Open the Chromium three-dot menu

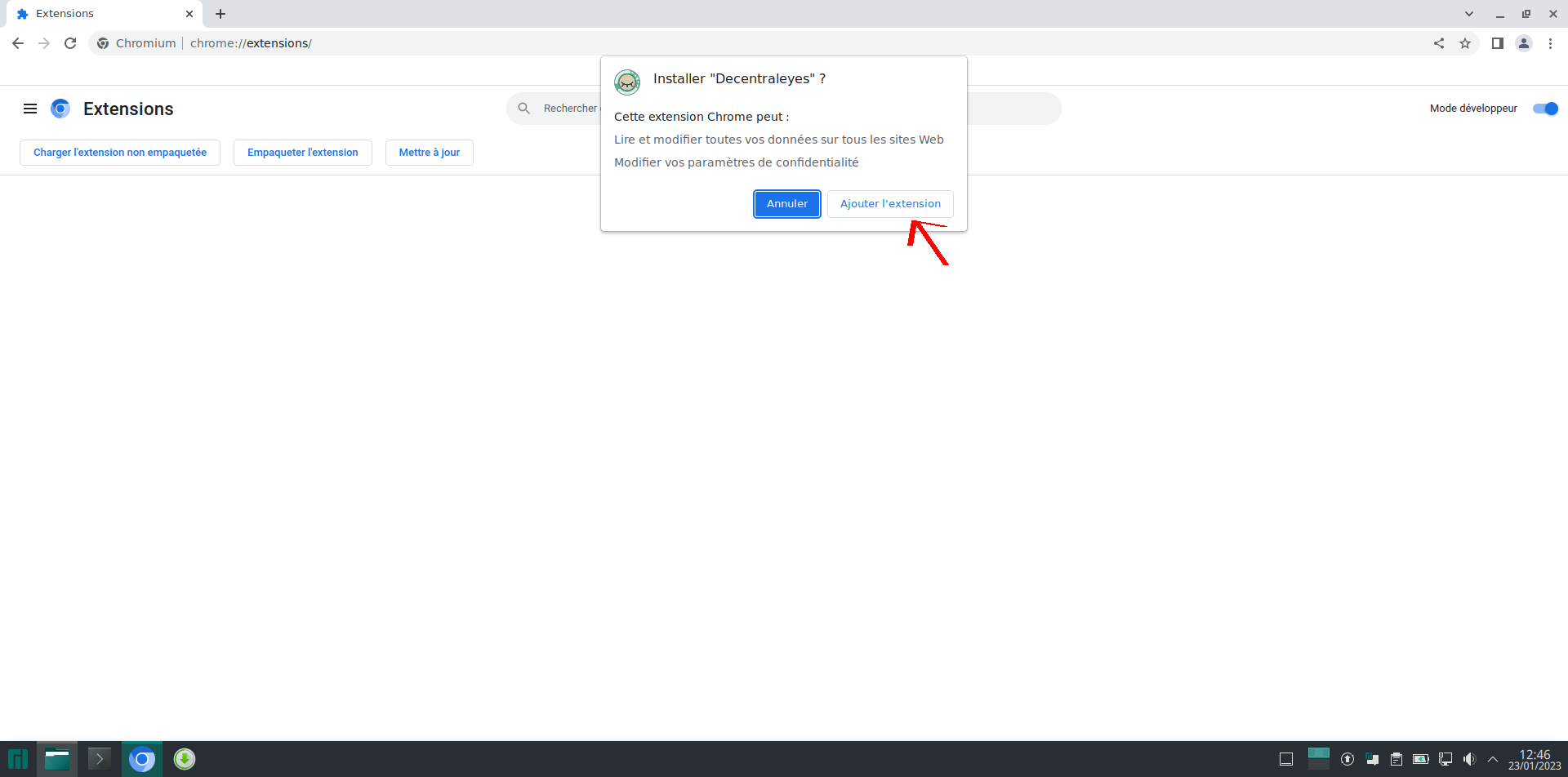(x=1550, y=43)
